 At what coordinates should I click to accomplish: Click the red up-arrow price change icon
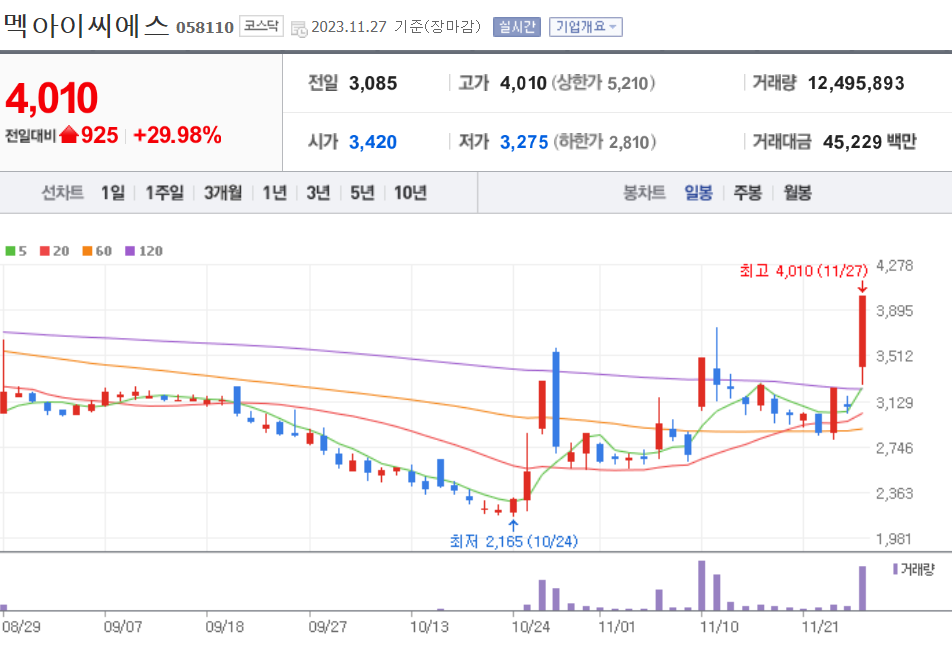(x=69, y=134)
